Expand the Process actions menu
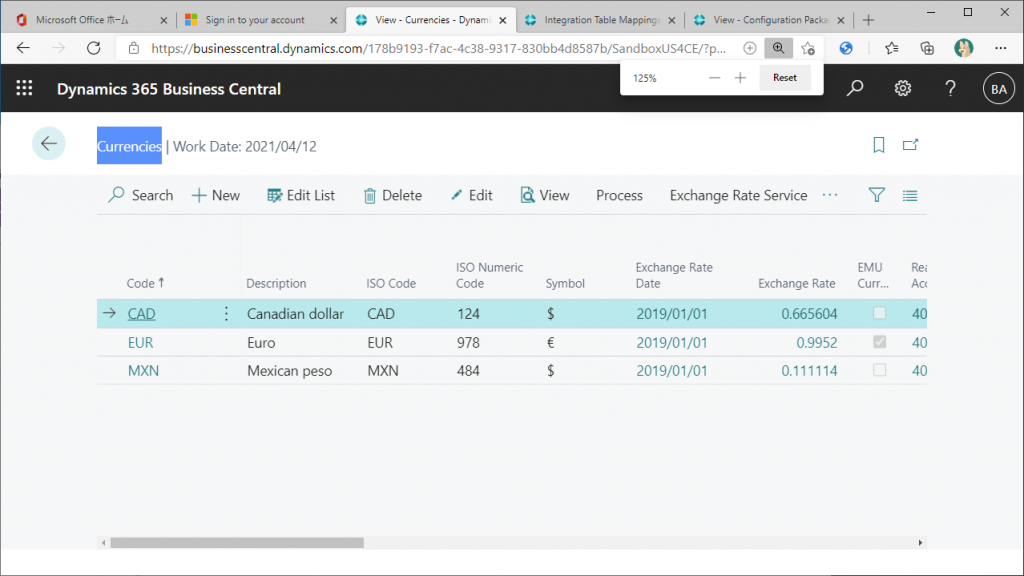The width and height of the screenshot is (1024, 576). [619, 195]
